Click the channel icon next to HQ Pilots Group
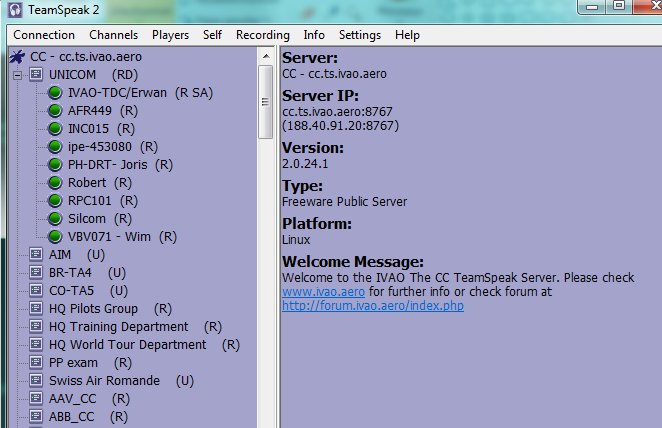The width and height of the screenshot is (662, 428). coord(36,309)
